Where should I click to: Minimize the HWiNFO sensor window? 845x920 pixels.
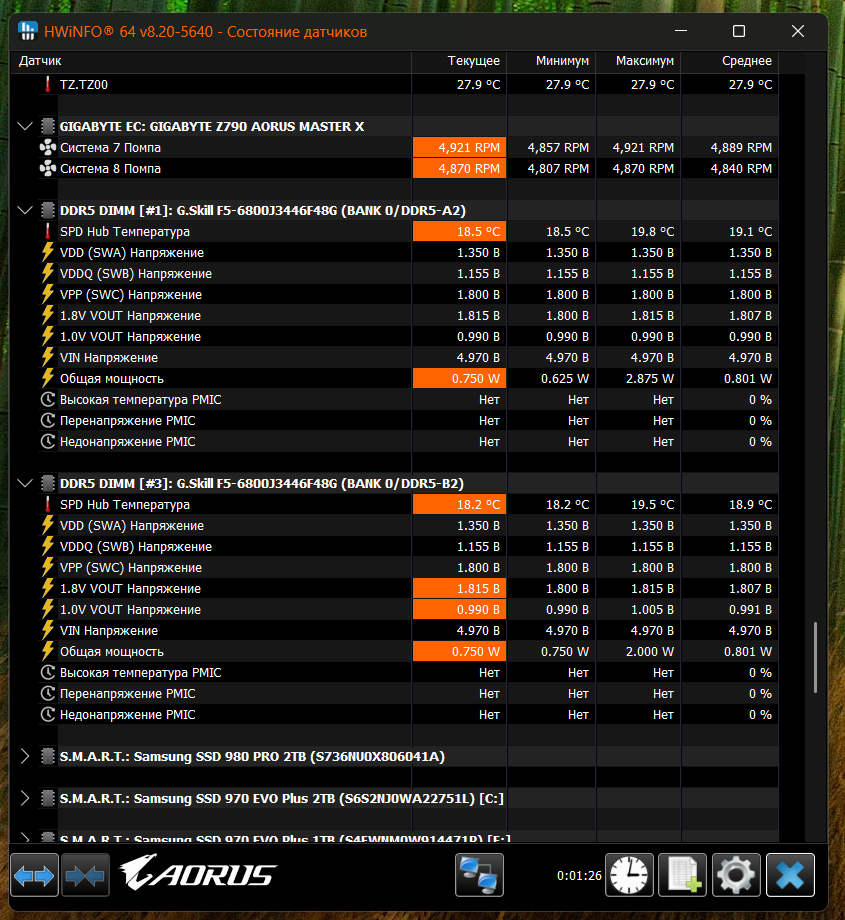(681, 31)
